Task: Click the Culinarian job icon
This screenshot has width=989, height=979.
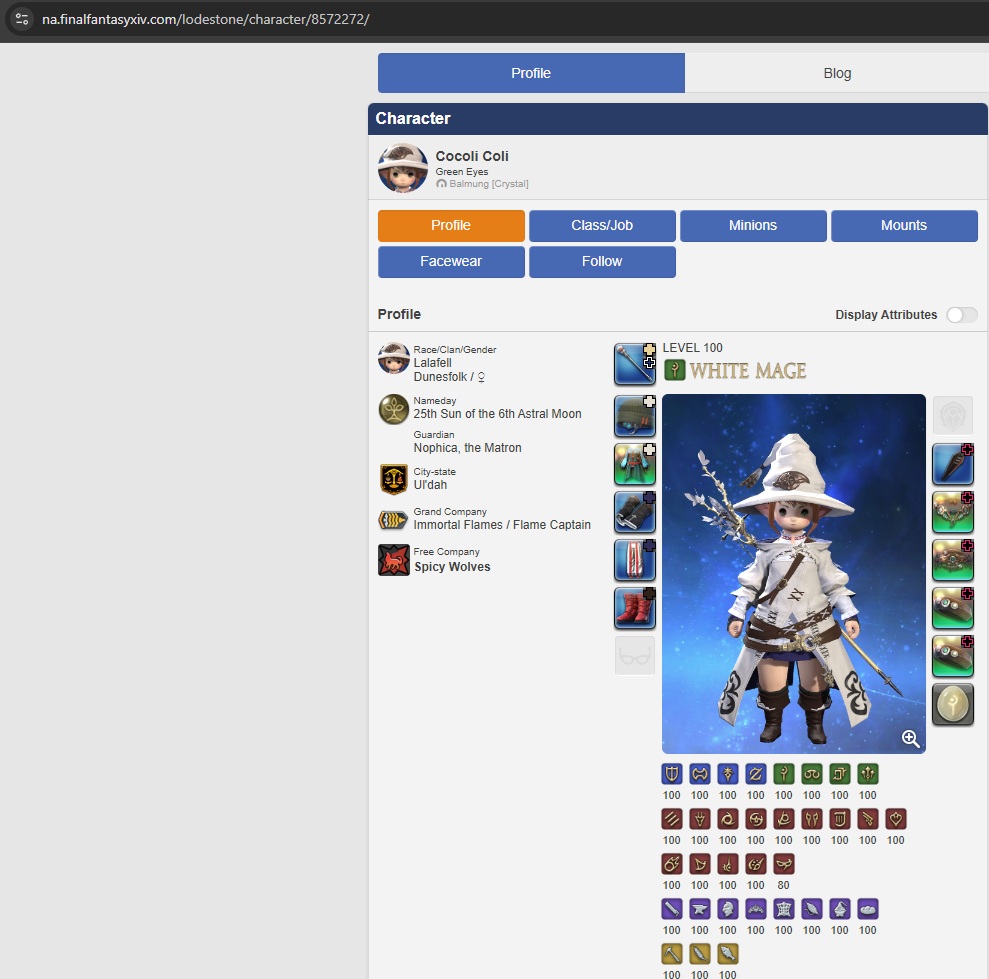Action: pyautogui.click(x=868, y=909)
